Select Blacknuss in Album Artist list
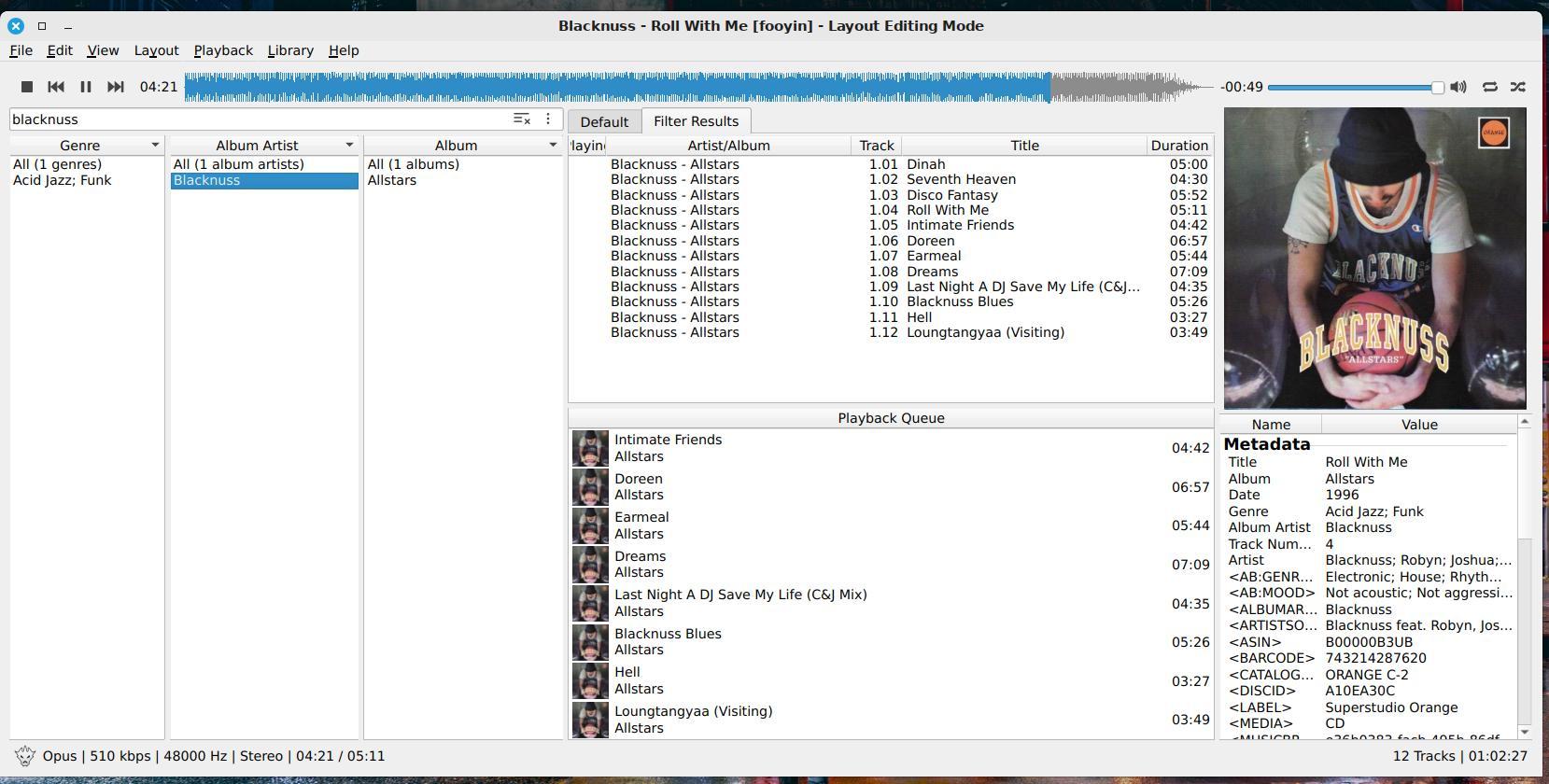Image resolution: width=1549 pixels, height=784 pixels. tap(264, 180)
